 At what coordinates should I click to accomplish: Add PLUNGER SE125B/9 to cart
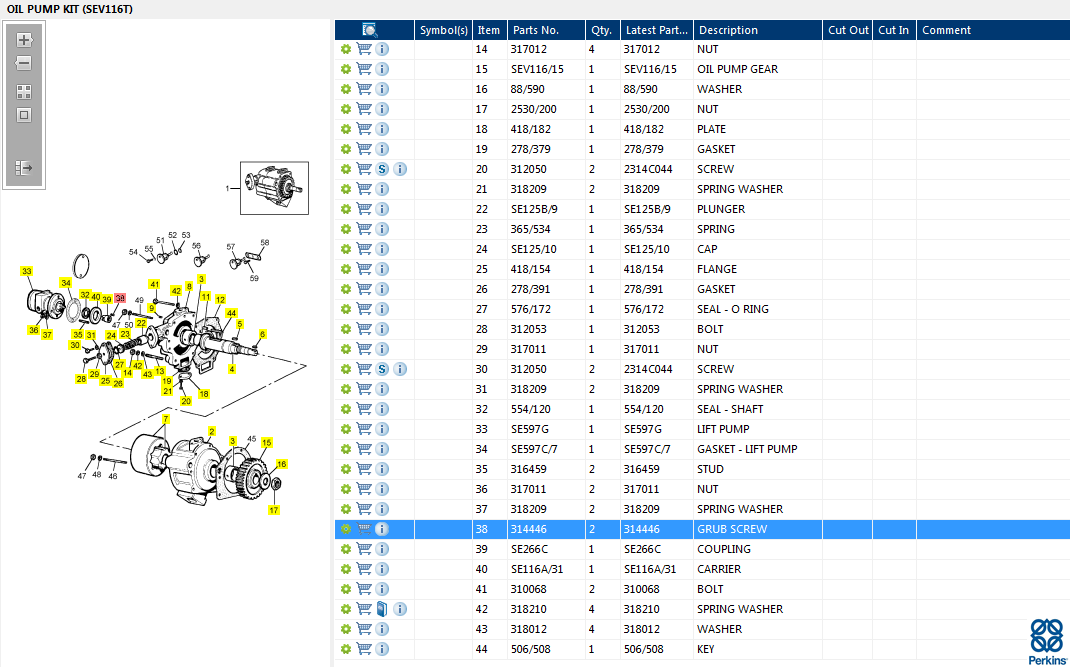364,209
